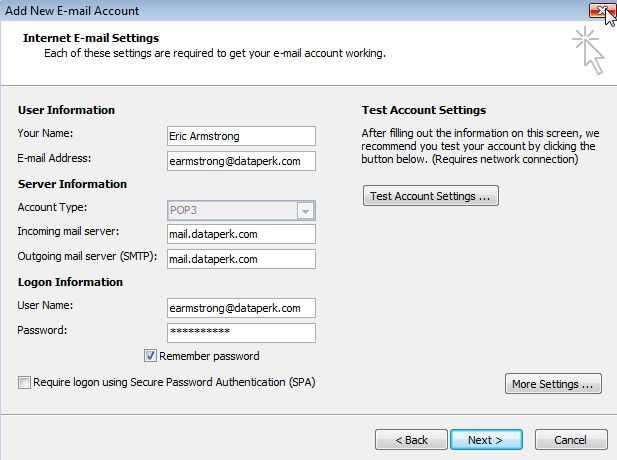The width and height of the screenshot is (617, 460).
Task: Go to the Next wizard step
Action: pos(486,440)
